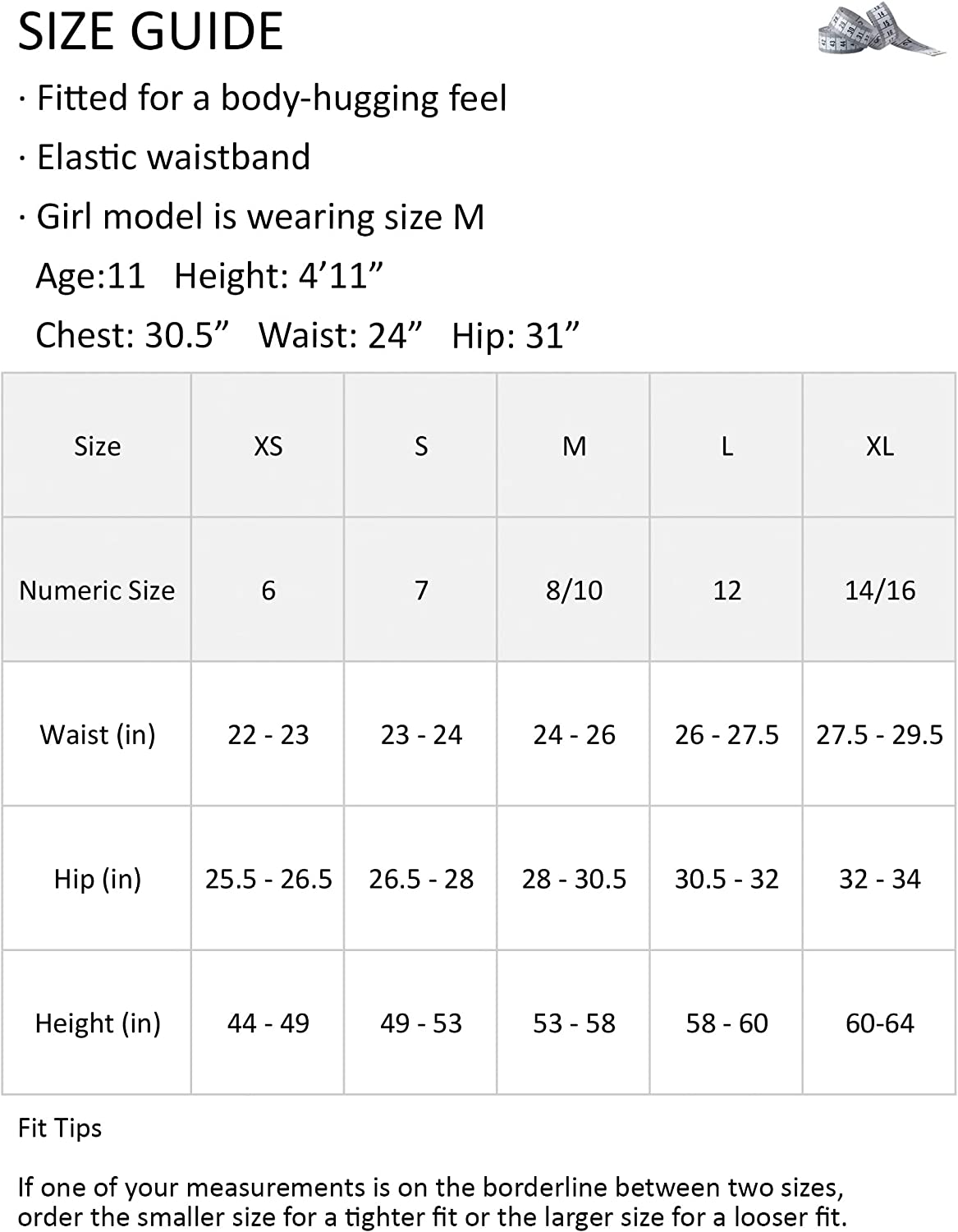Image resolution: width=958 pixels, height=1232 pixels.
Task: Click numeric size 8/10 cell
Action: coord(574,591)
